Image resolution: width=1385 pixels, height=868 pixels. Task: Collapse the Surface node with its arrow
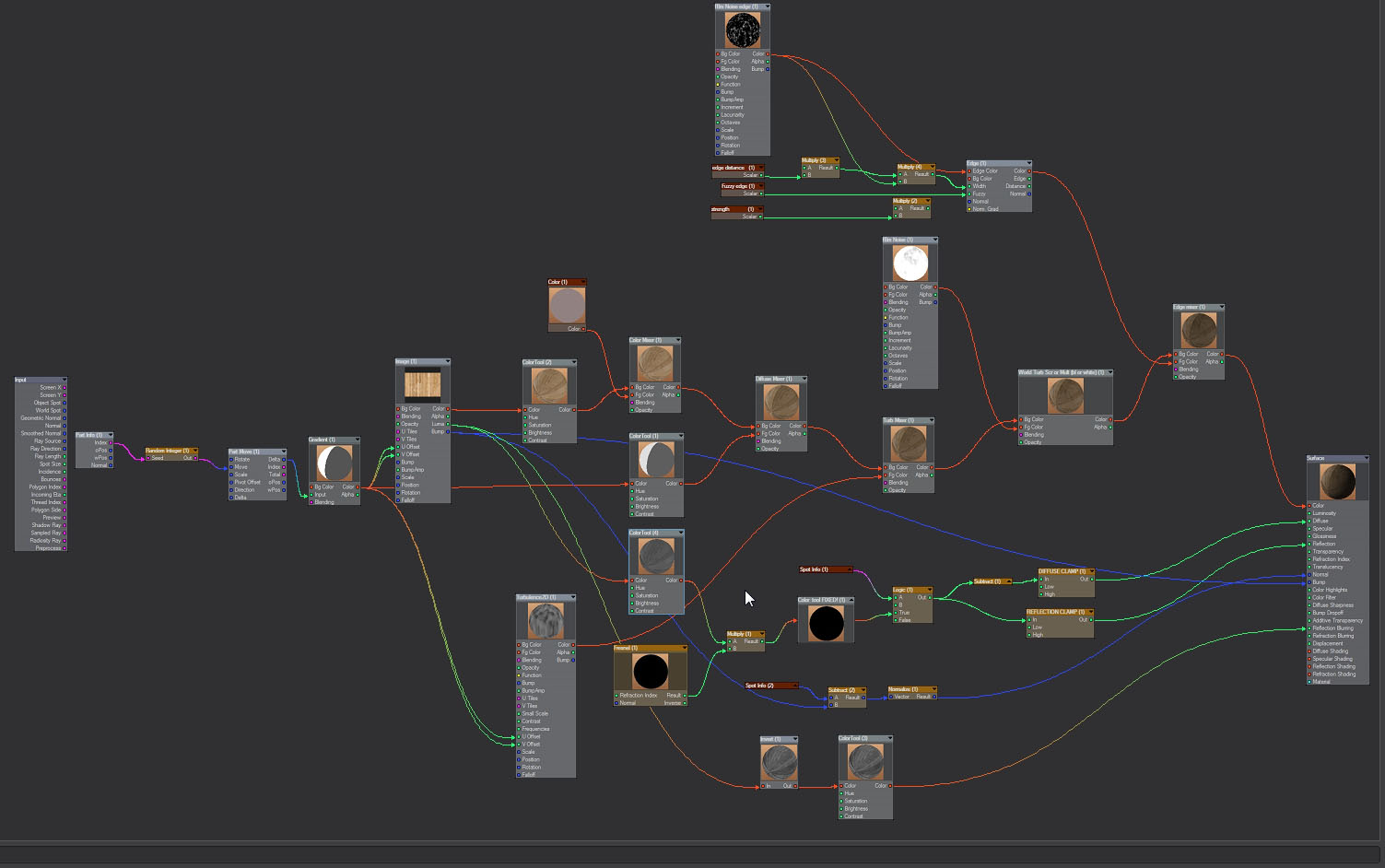point(1365,458)
